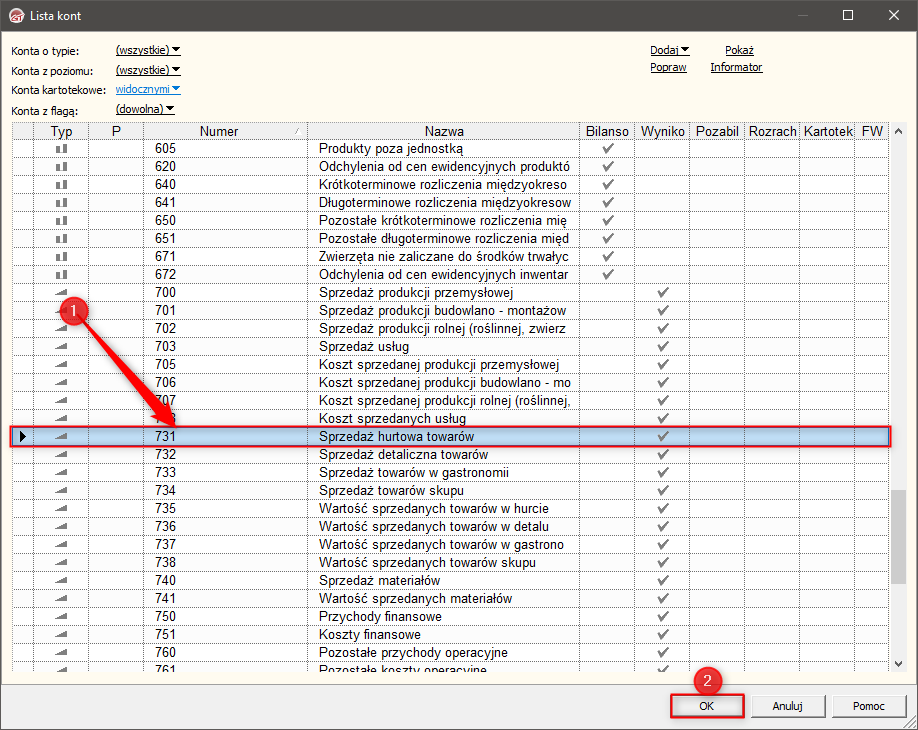Open the 'Konta o typie' dropdown

point(148,50)
